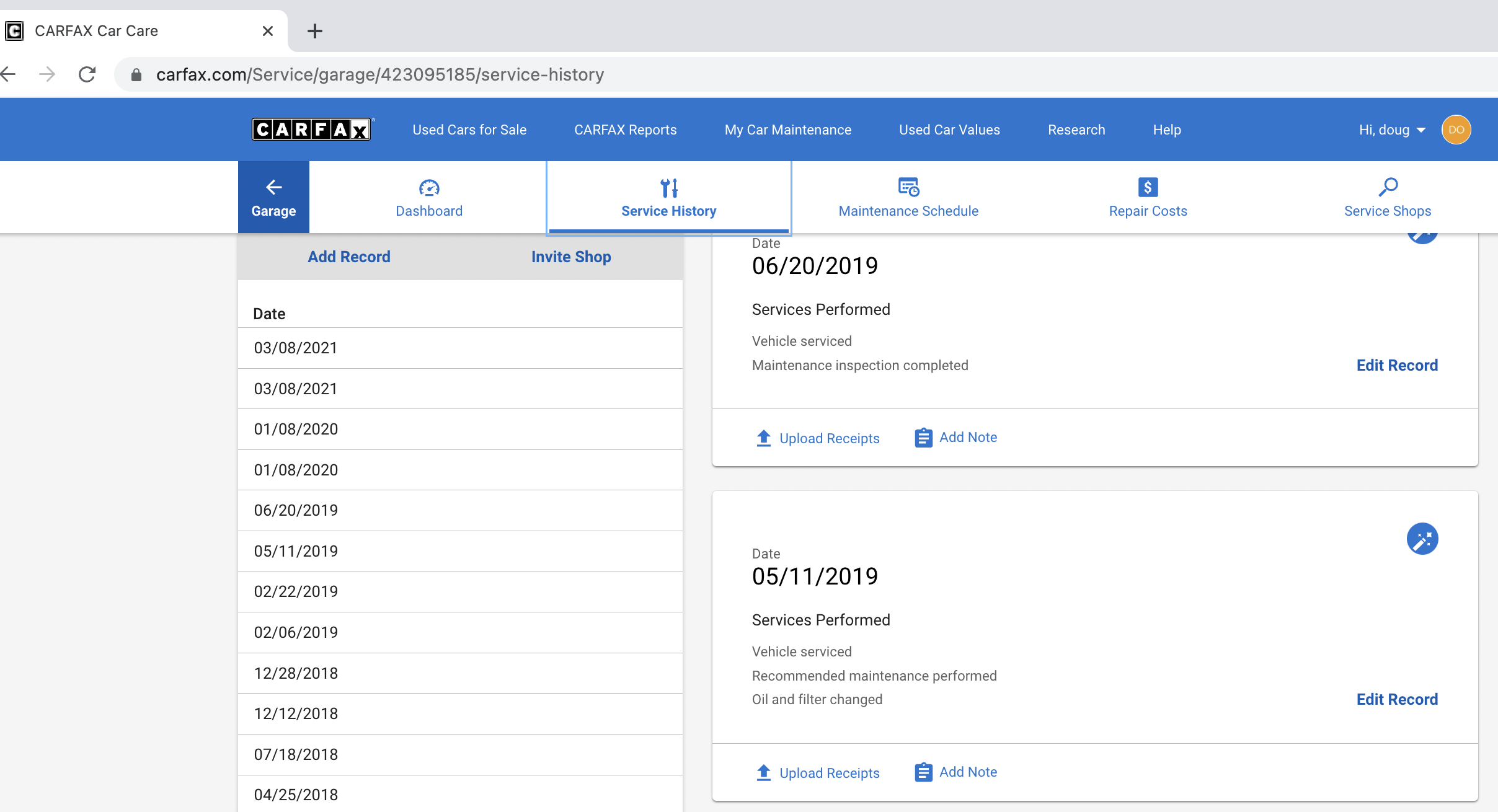The image size is (1498, 812).
Task: Click the browser address bar URL
Action: 380,75
